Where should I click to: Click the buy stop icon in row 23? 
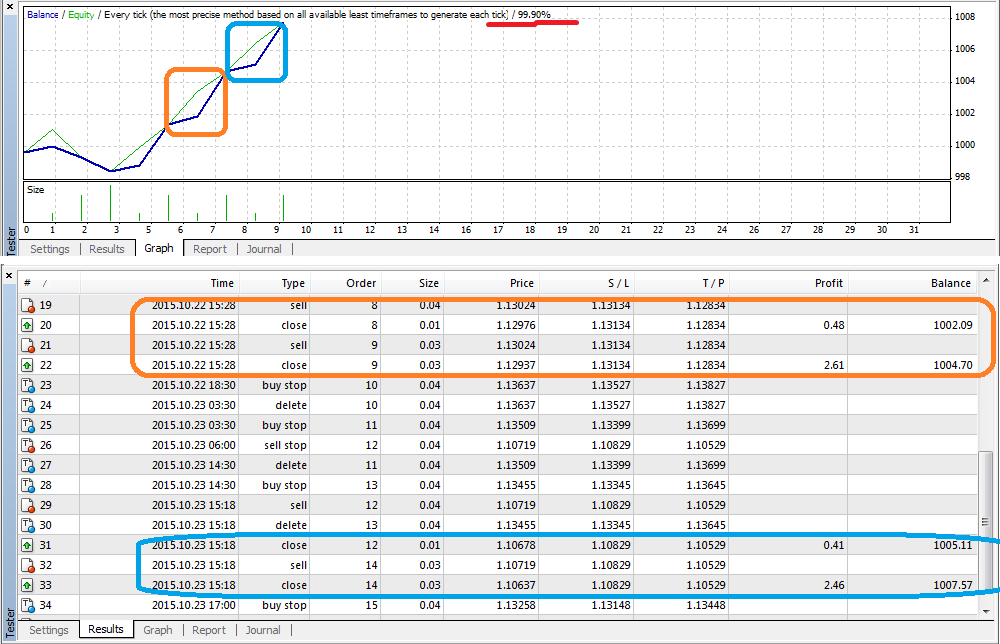pyautogui.click(x=29, y=385)
